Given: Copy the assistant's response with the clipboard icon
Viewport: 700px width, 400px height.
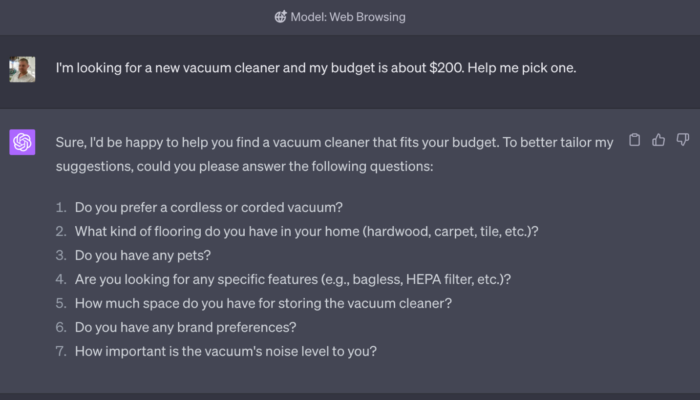Looking at the screenshot, I should point(634,140).
